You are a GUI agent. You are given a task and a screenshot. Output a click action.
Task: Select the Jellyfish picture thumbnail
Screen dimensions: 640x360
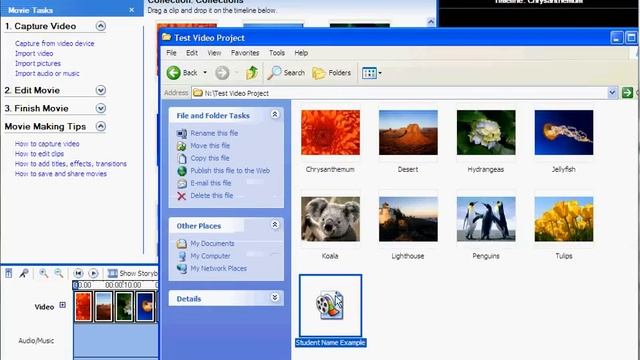pyautogui.click(x=564, y=133)
